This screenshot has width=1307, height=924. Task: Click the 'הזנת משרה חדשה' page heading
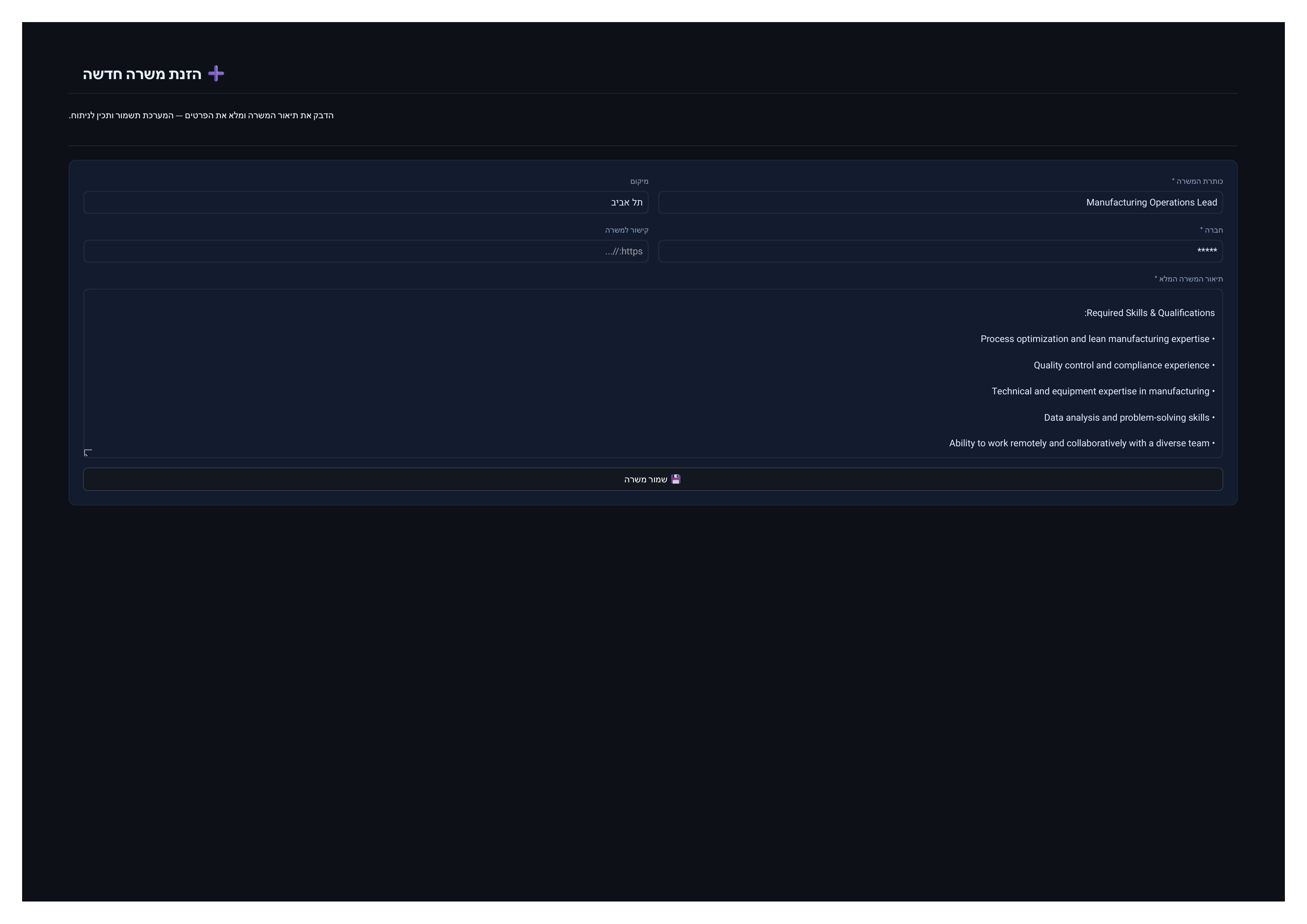(x=142, y=74)
